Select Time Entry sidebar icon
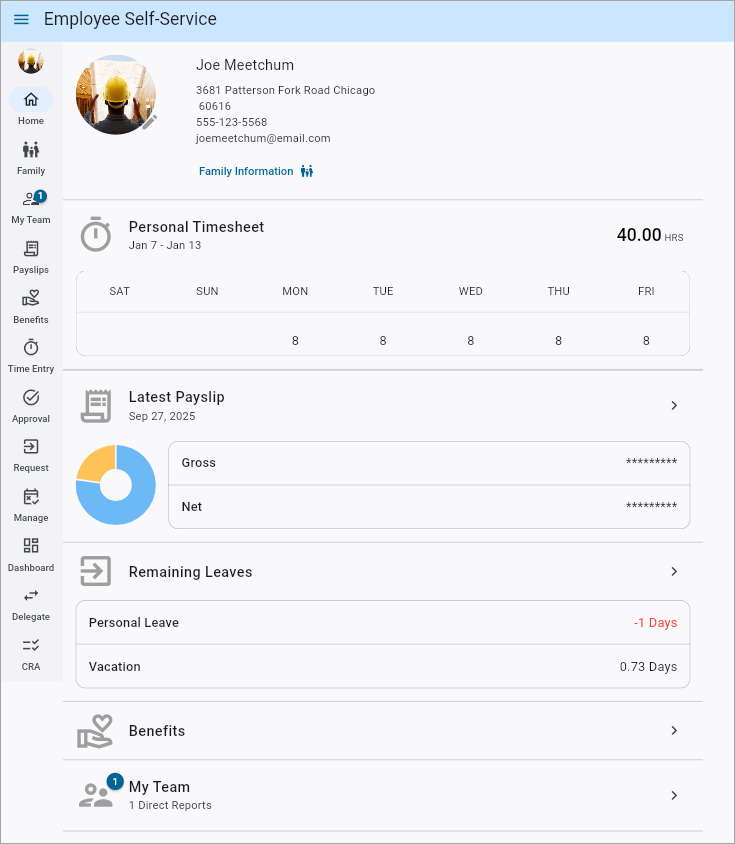Image resolution: width=735 pixels, height=844 pixels. tap(31, 356)
